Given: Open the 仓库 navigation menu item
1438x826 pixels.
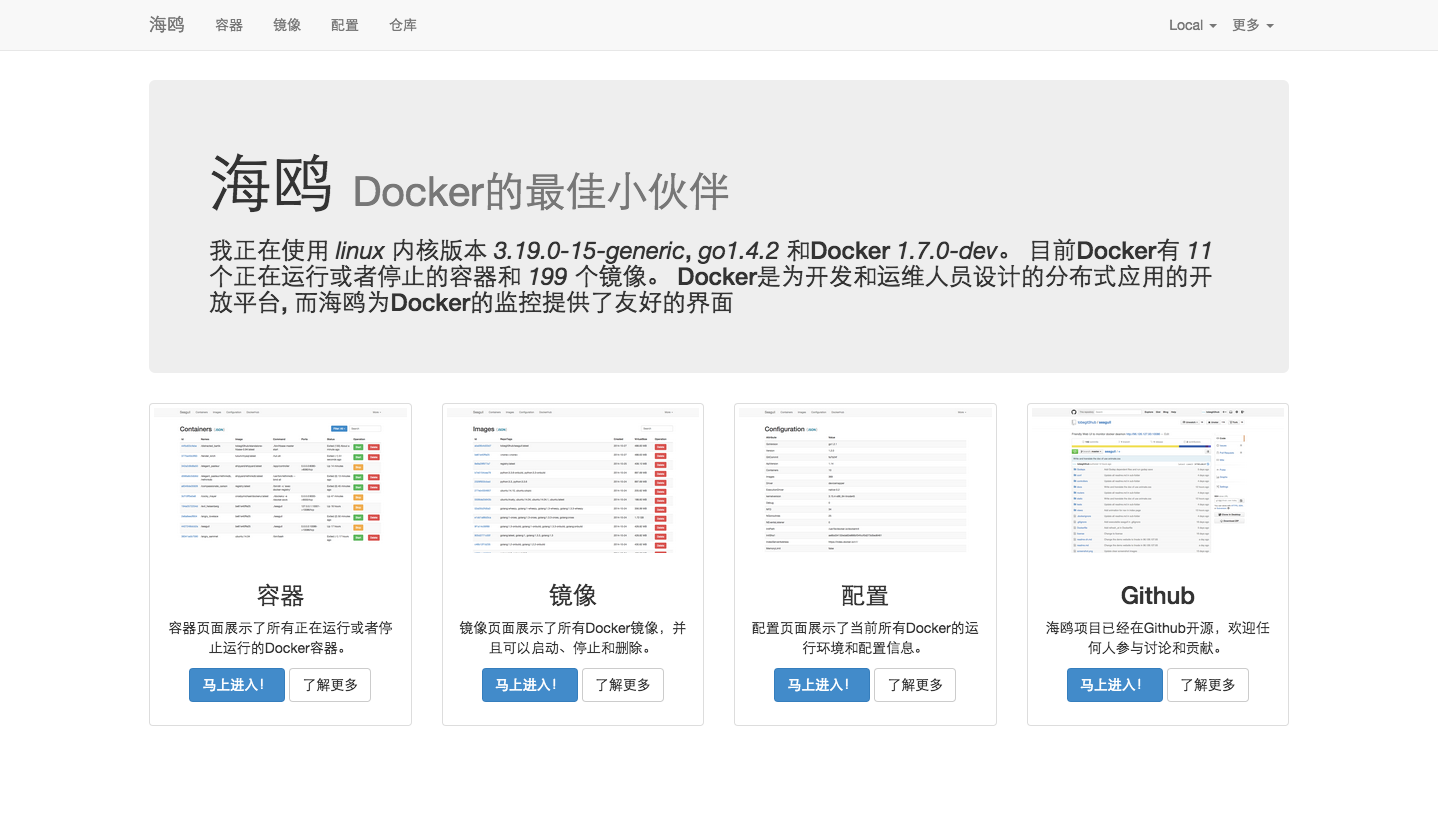Looking at the screenshot, I should [x=403, y=25].
